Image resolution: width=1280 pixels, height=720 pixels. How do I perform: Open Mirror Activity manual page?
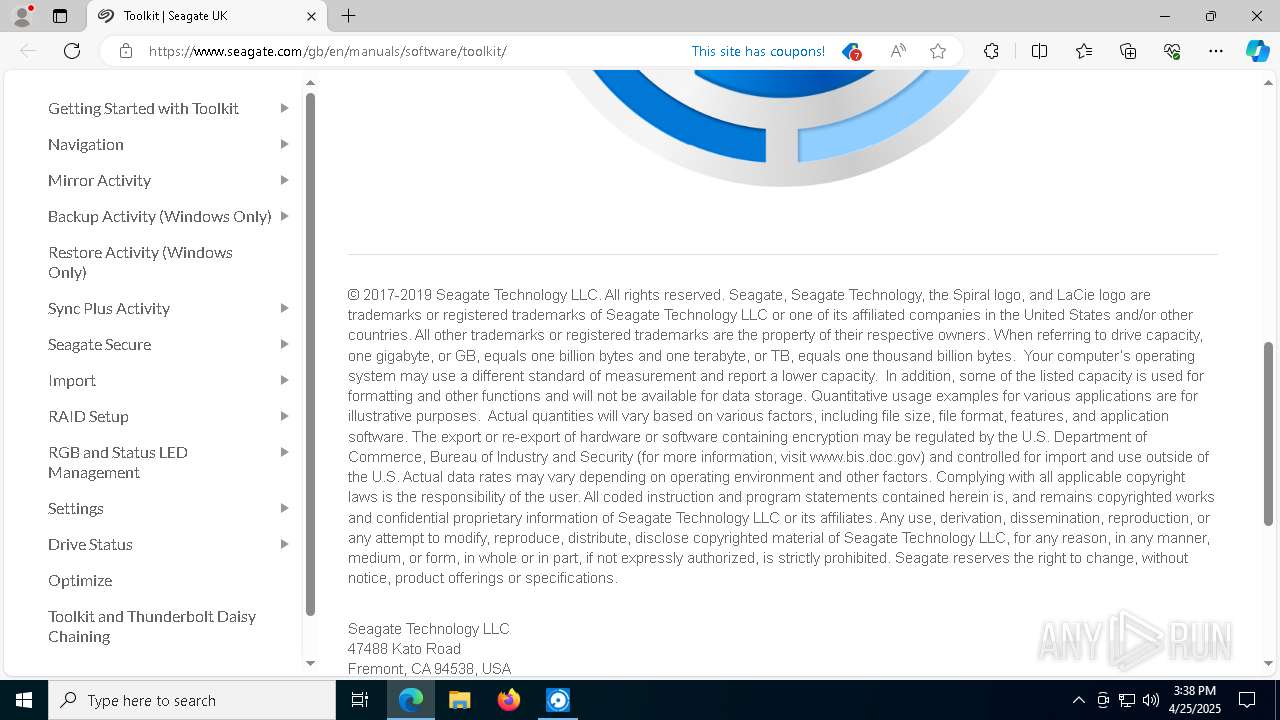pos(99,180)
